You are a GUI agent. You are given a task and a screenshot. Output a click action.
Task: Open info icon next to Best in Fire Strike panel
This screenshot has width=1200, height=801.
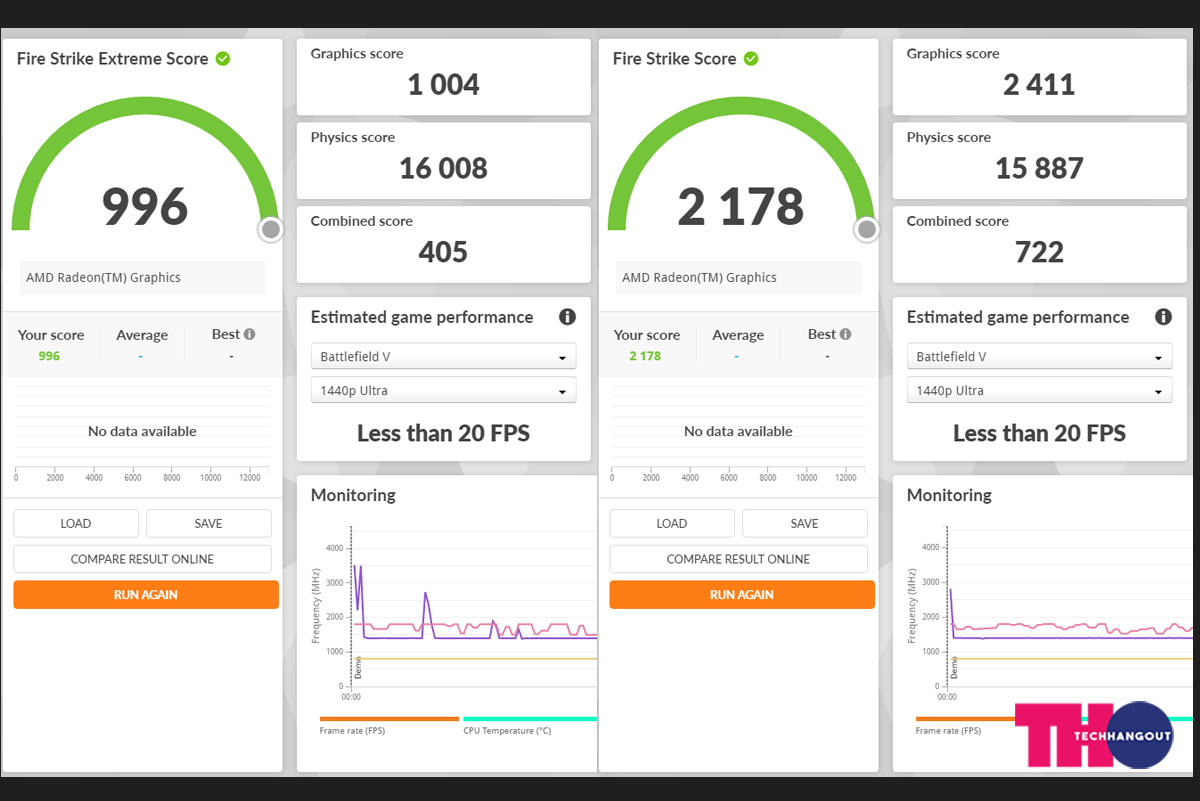(x=845, y=334)
